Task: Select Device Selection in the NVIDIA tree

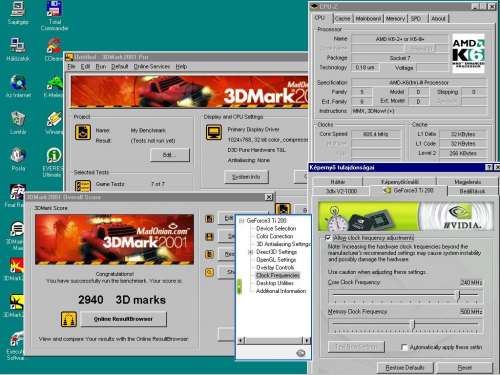Action: pos(276,229)
